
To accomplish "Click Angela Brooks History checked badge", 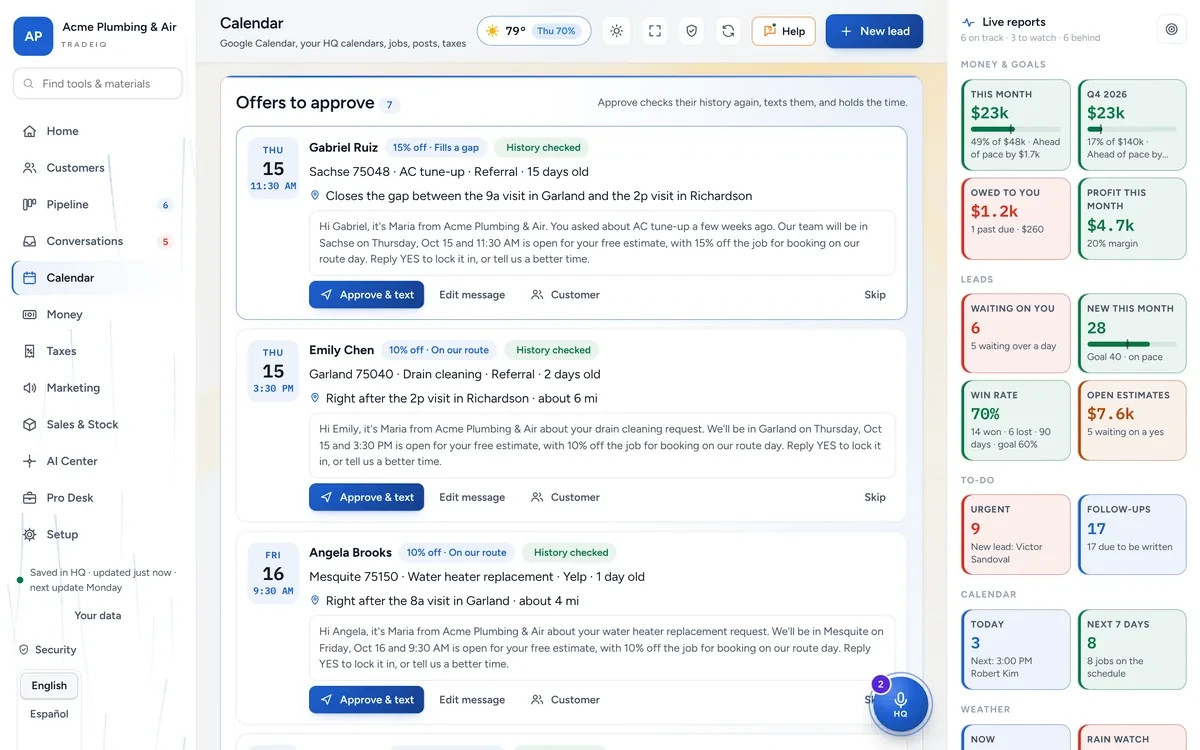I will (571, 553).
